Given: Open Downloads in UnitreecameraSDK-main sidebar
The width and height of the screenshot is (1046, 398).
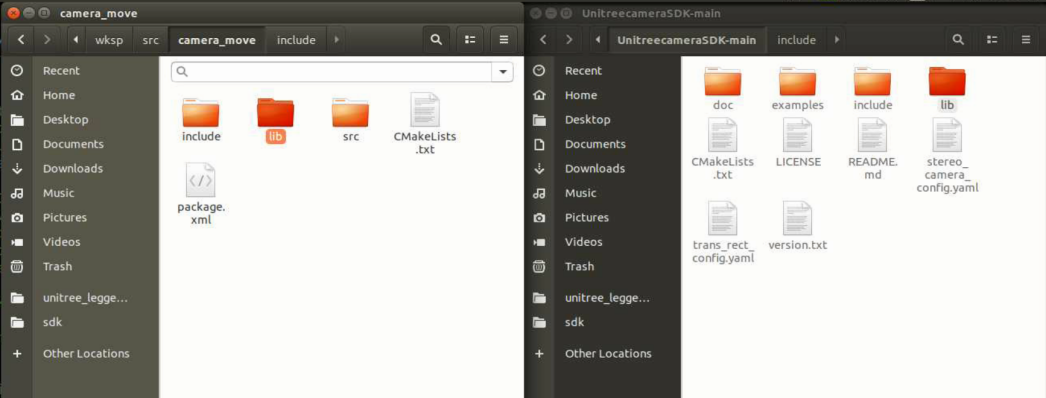Looking at the screenshot, I should (602, 169).
